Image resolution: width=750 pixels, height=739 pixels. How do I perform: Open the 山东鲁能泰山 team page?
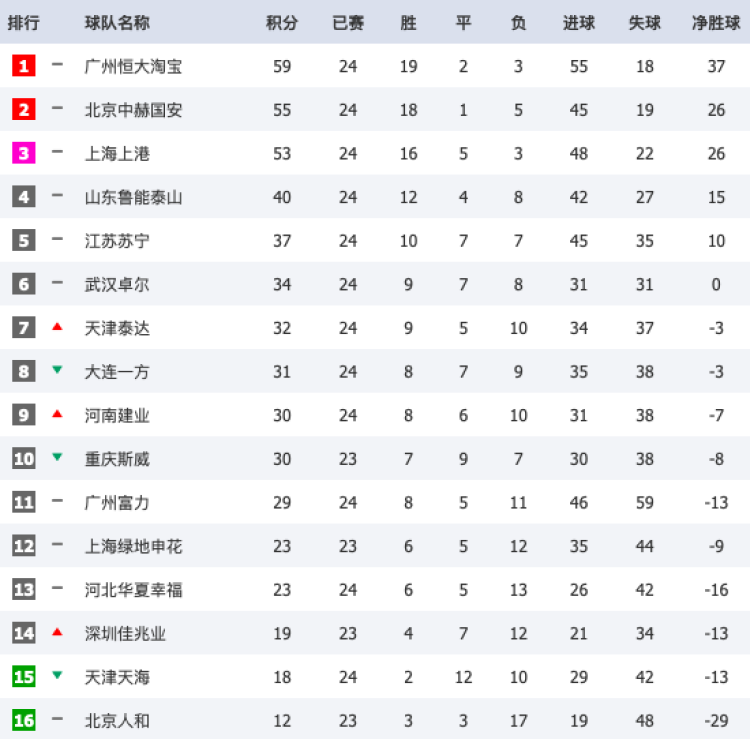click(x=133, y=197)
